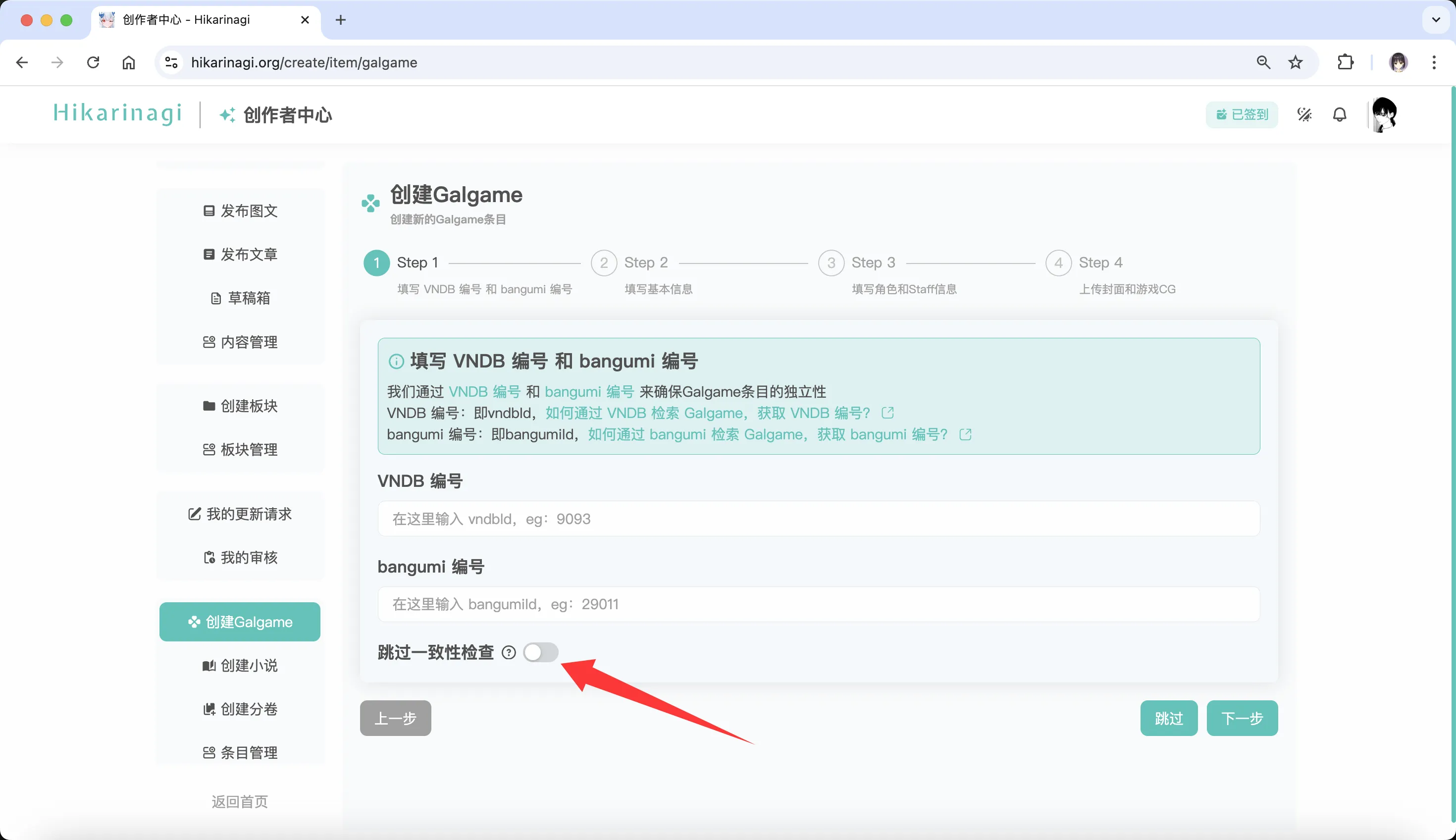Open the user avatar menu in the page header
This screenshot has height=840, width=1456.
click(1384, 114)
